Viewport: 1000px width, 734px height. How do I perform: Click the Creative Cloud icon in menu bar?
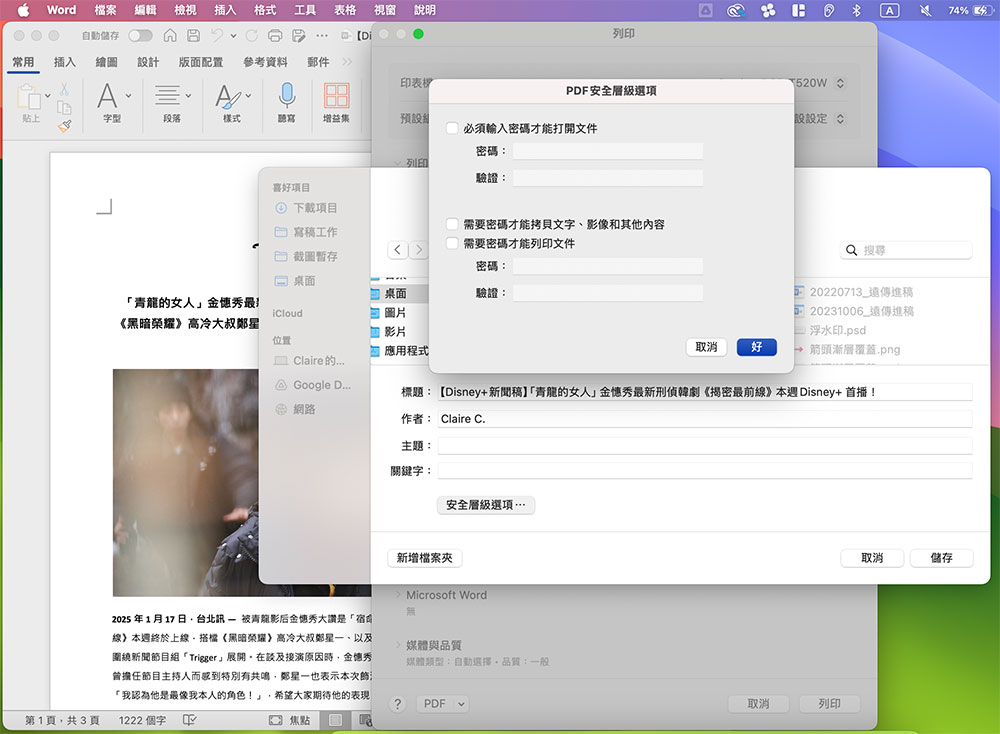tap(736, 10)
